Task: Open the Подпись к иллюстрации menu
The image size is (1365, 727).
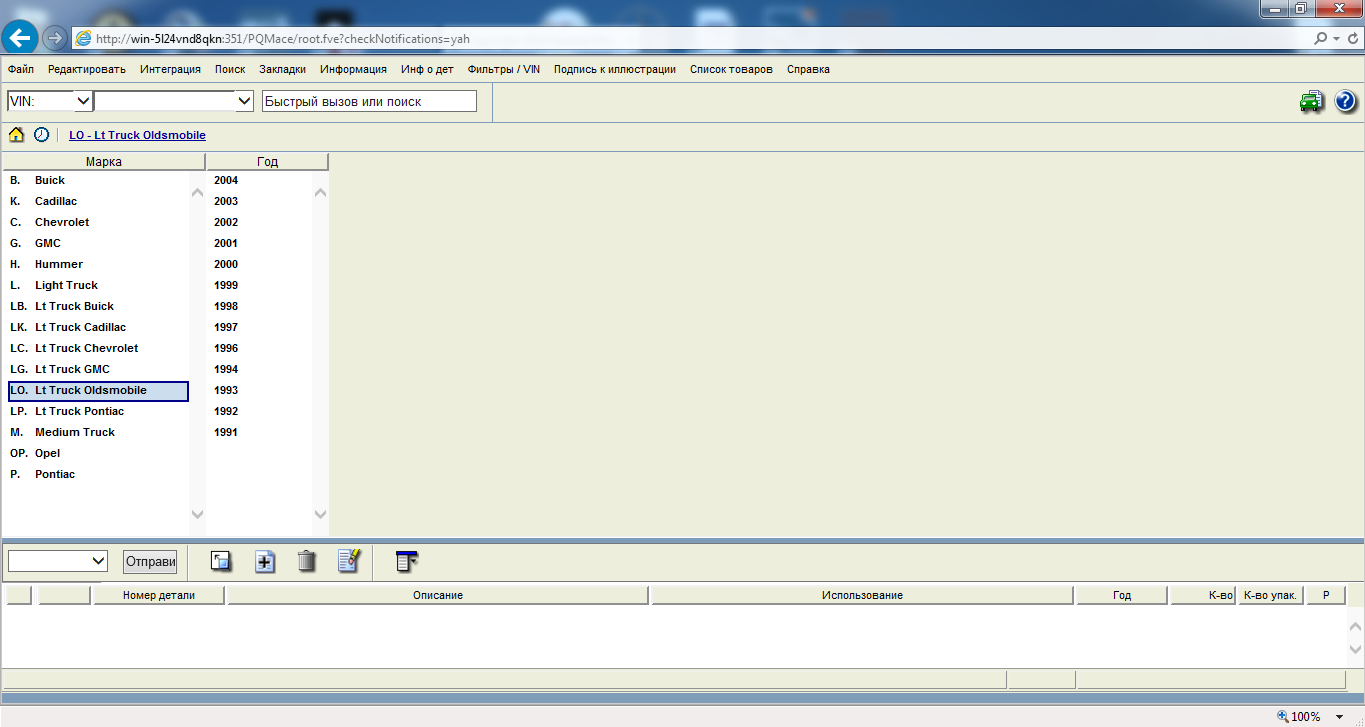Action: pyautogui.click(x=615, y=70)
